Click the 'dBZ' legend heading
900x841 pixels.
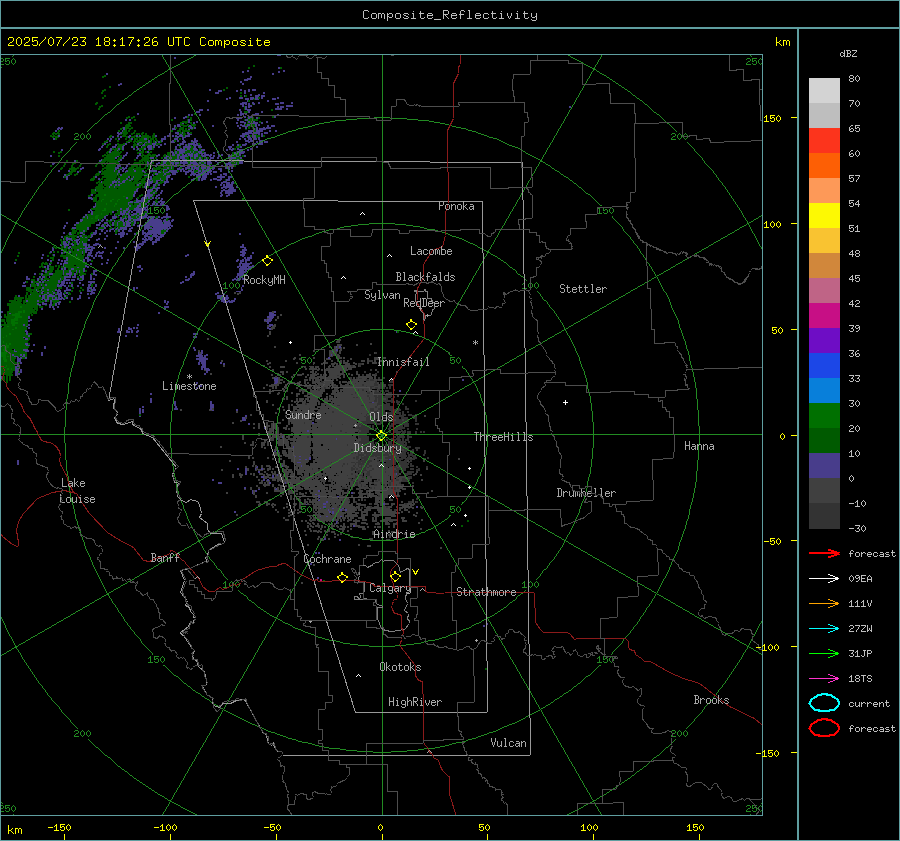point(848,53)
